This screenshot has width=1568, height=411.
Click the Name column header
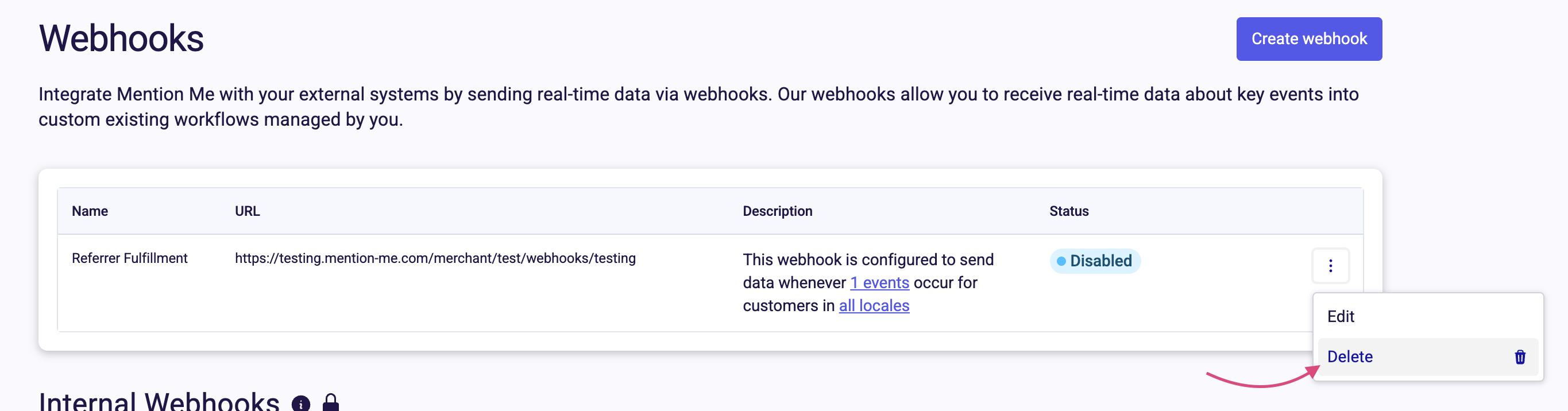90,211
